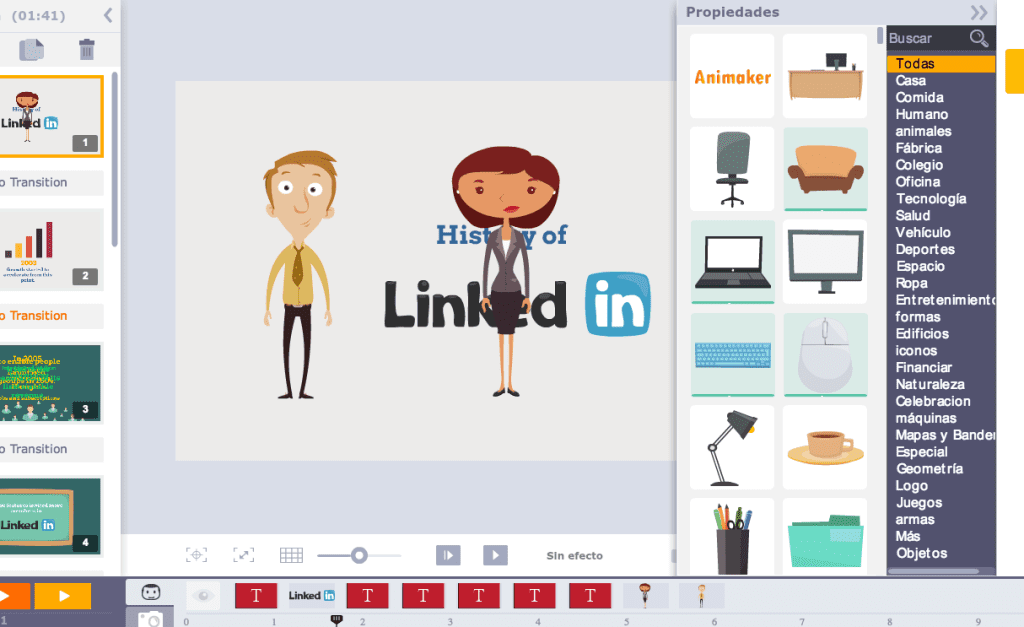1024x627 pixels.
Task: Select the Oficina category
Action: [917, 182]
